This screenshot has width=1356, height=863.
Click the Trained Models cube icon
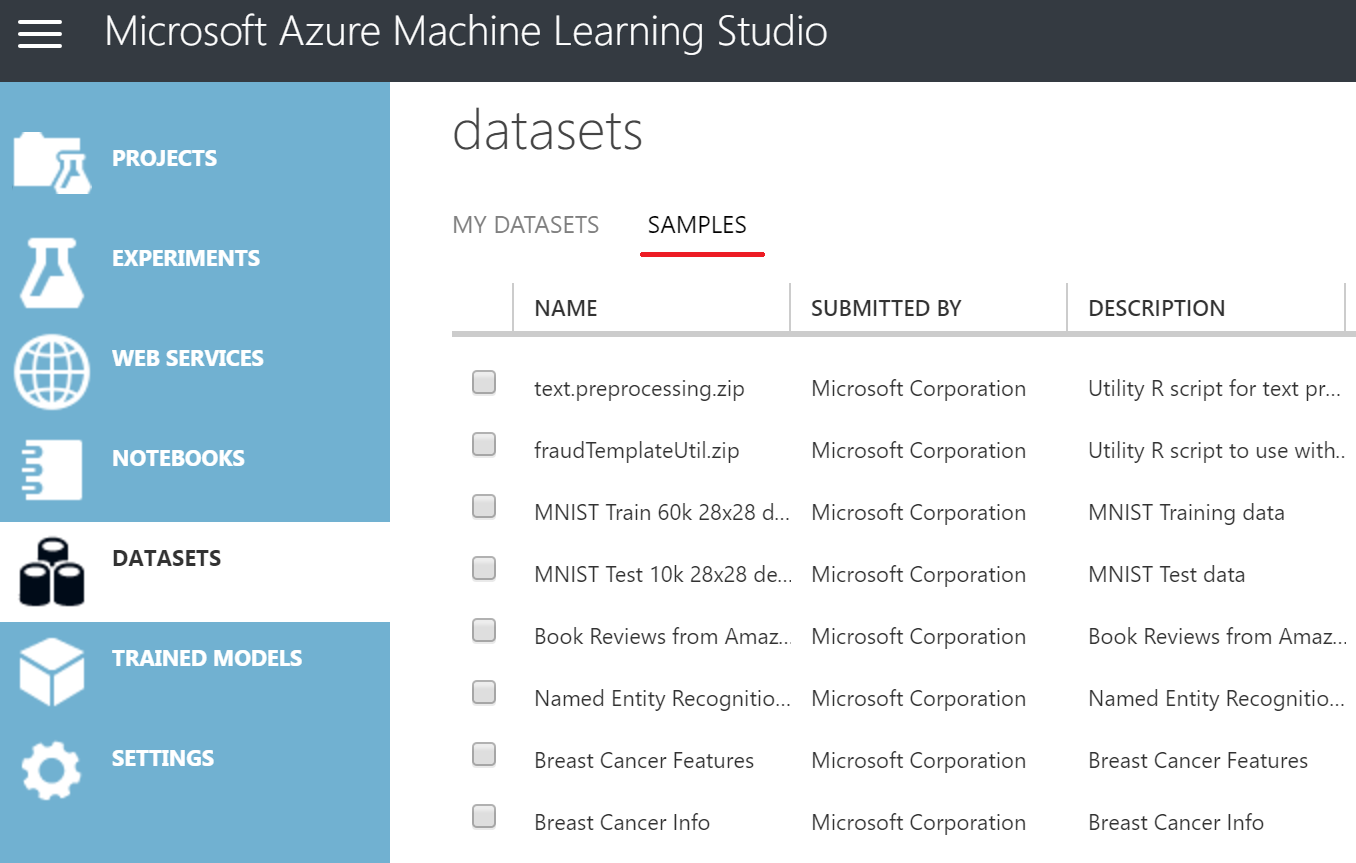click(x=52, y=670)
